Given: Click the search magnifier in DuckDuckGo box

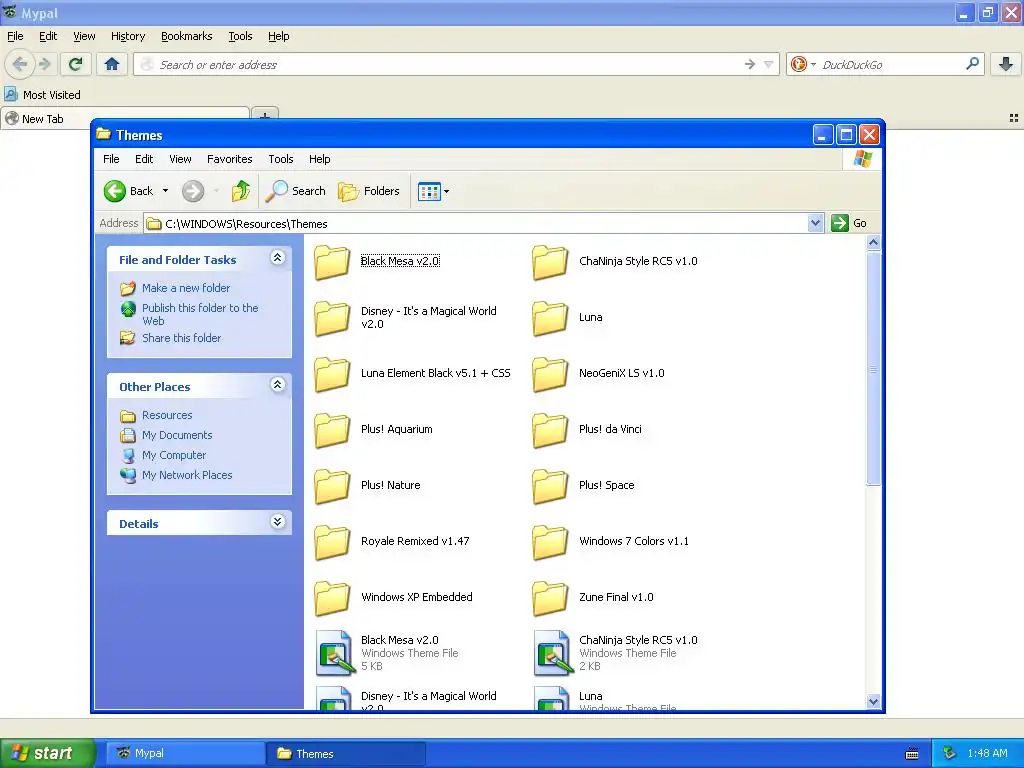Looking at the screenshot, I should point(972,64).
